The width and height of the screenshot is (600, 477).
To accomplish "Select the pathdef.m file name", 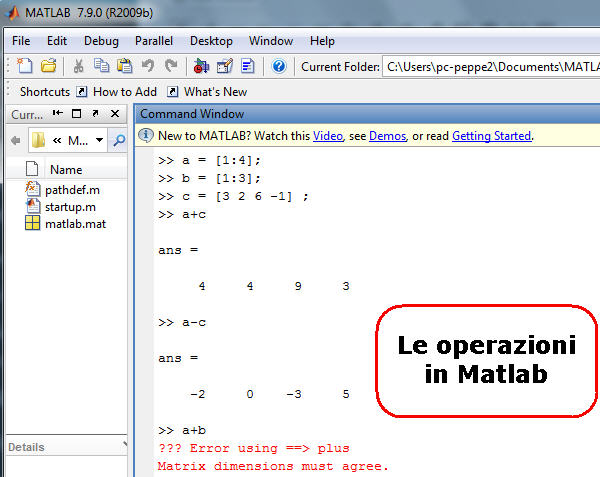I will tap(72, 190).
